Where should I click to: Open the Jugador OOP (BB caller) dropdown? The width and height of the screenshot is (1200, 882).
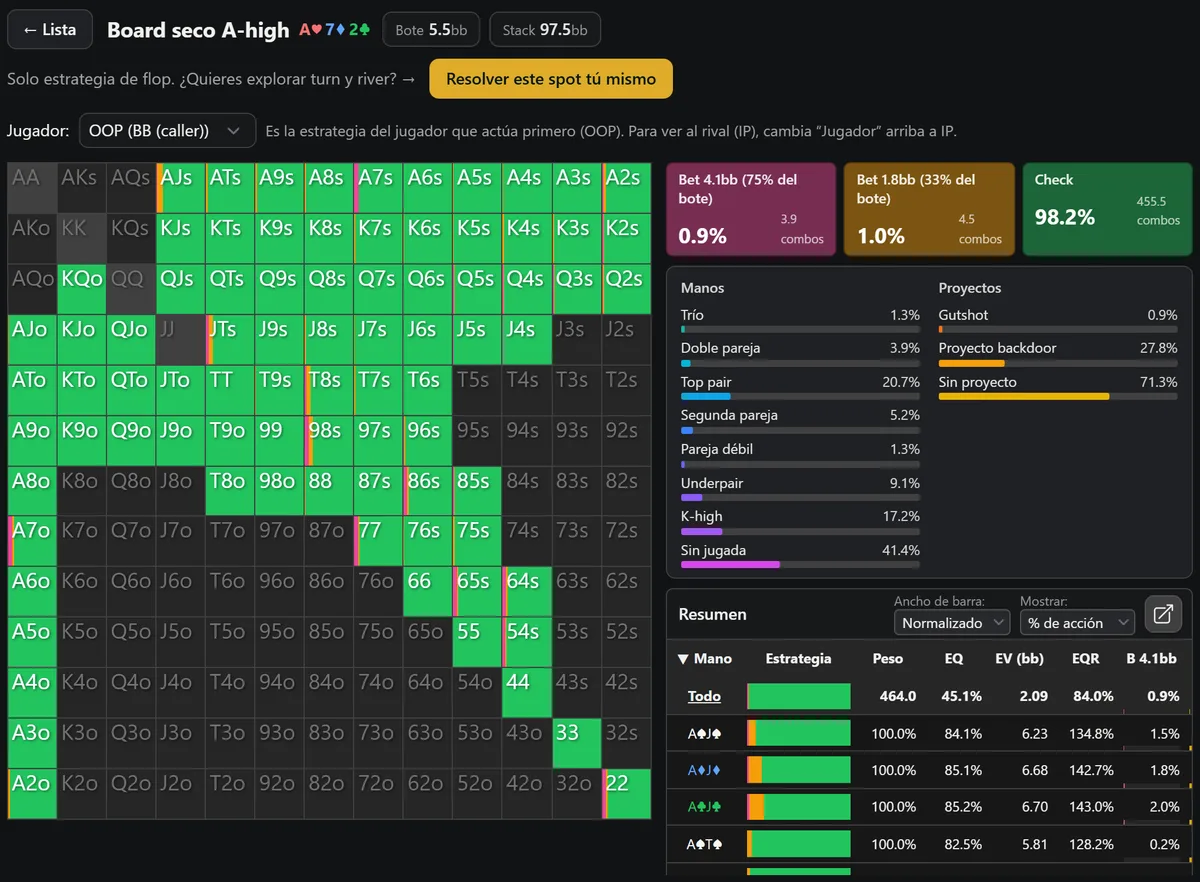[x=167, y=131]
